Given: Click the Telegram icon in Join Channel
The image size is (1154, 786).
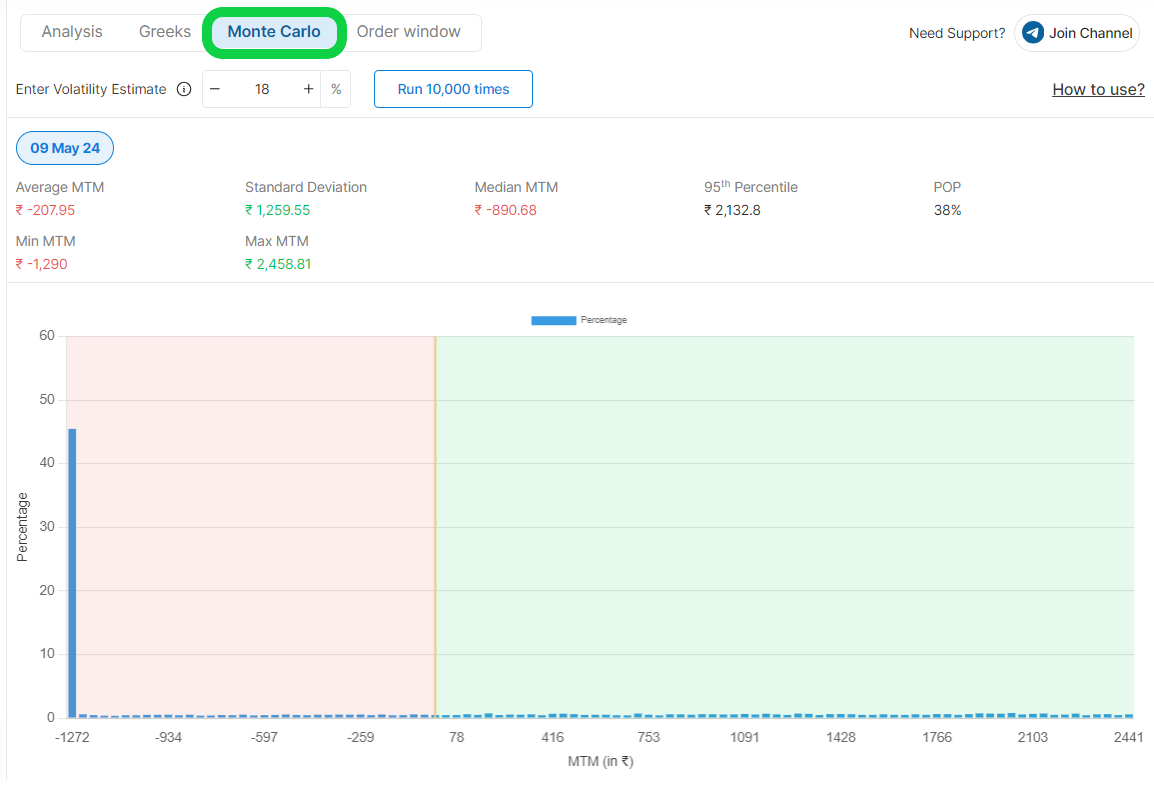Looking at the screenshot, I should tap(1033, 32).
